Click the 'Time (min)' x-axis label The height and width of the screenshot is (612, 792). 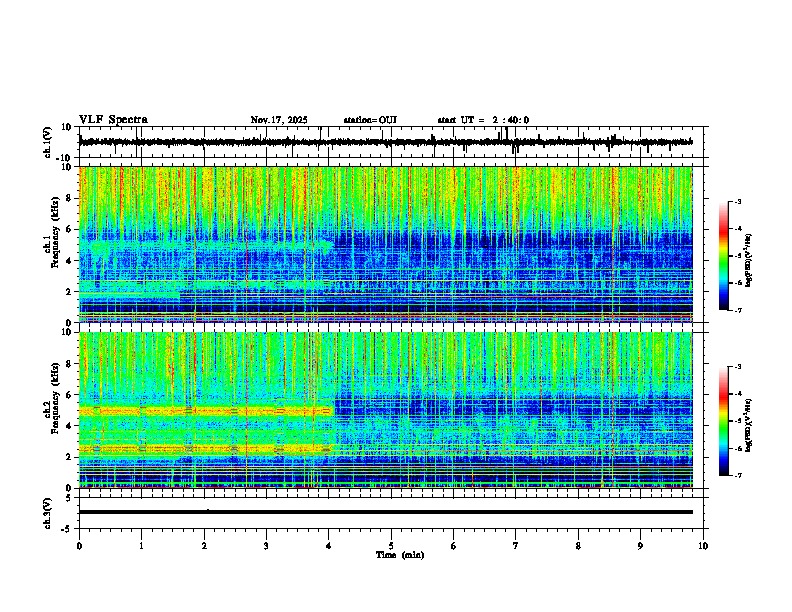pyautogui.click(x=400, y=555)
